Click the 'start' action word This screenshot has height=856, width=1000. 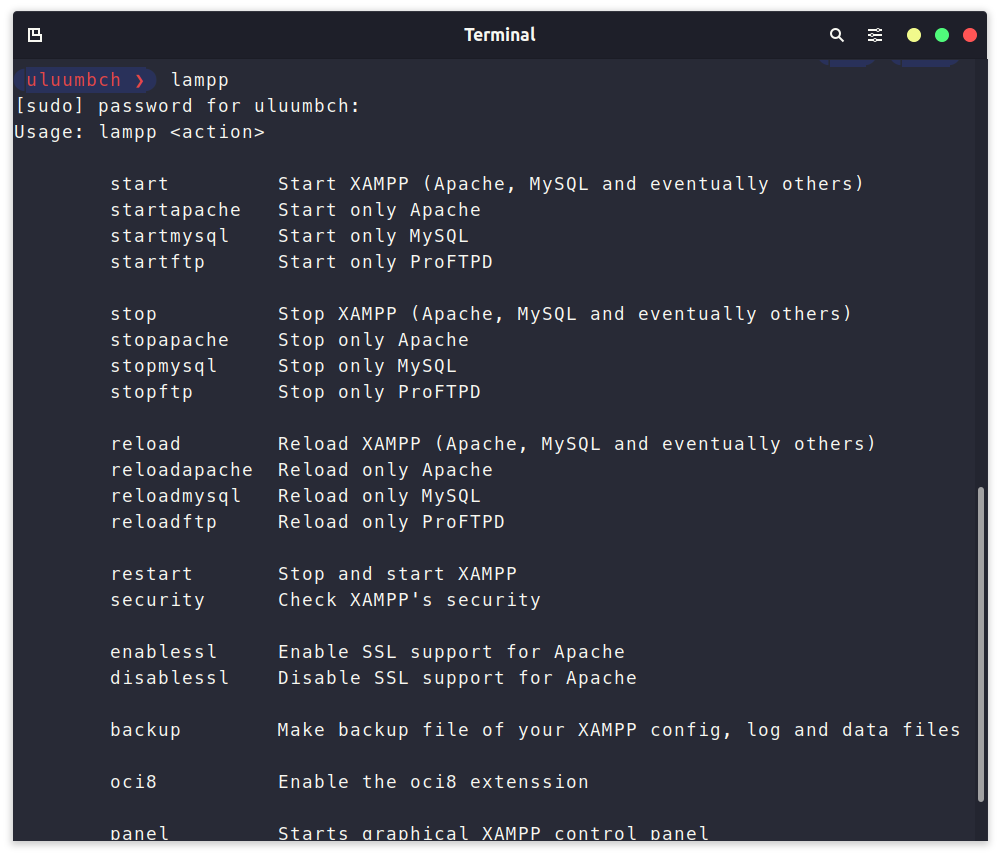tap(140, 184)
